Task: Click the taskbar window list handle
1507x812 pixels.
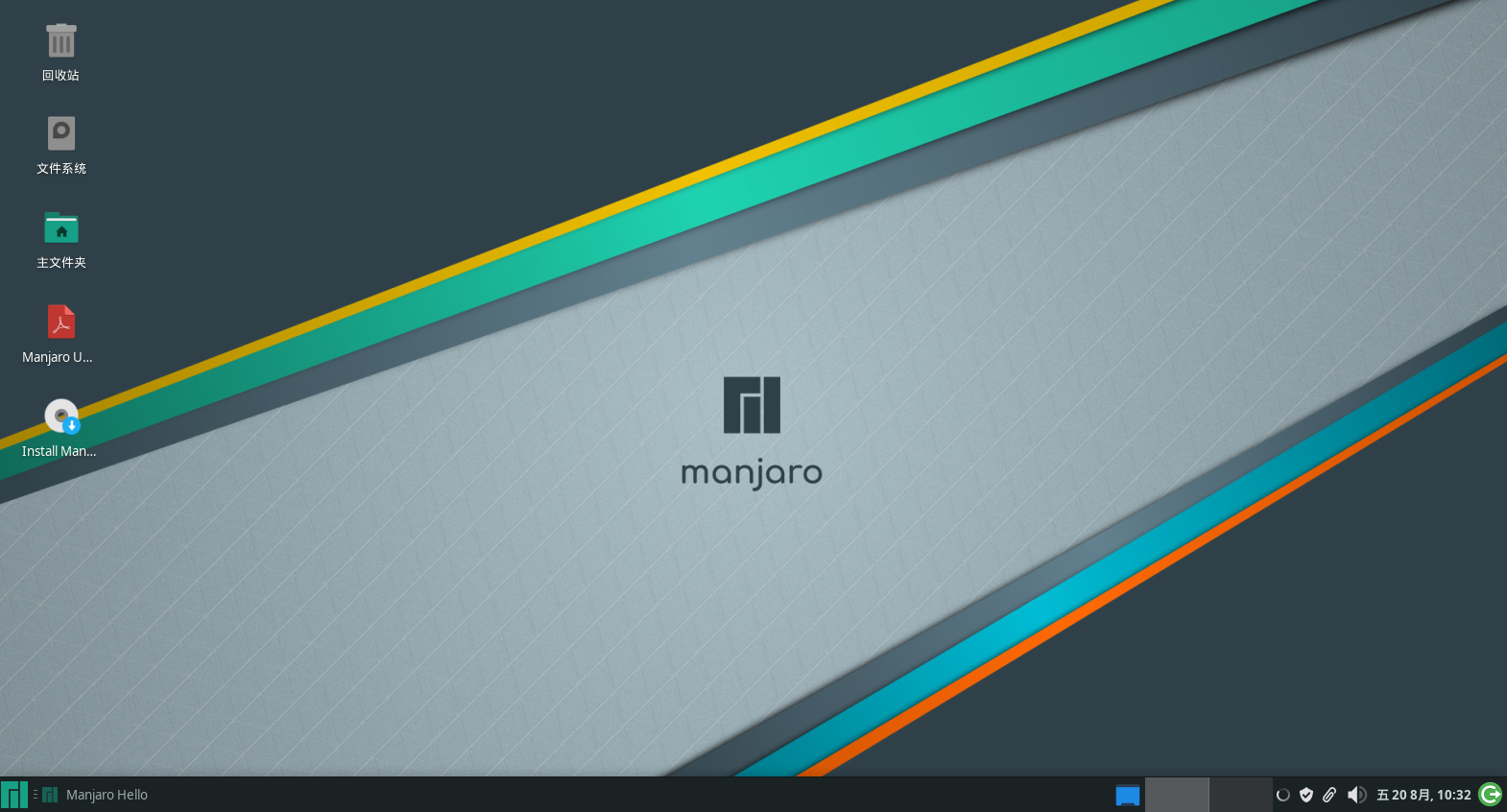Action: (x=36, y=795)
